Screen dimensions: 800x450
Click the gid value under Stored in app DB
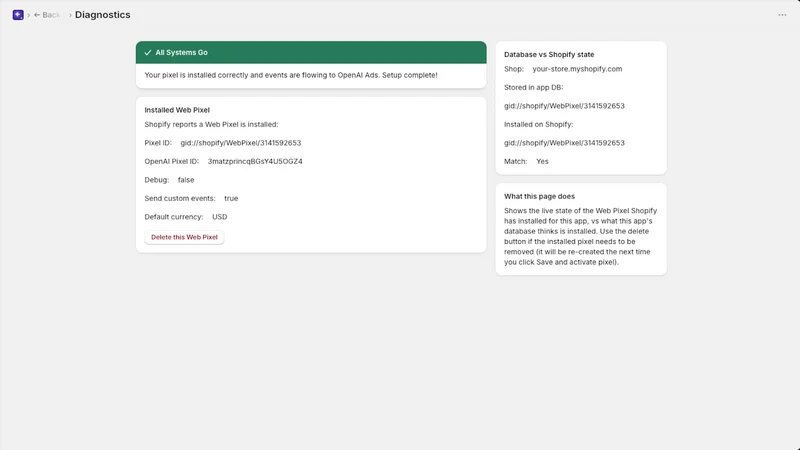pos(564,106)
